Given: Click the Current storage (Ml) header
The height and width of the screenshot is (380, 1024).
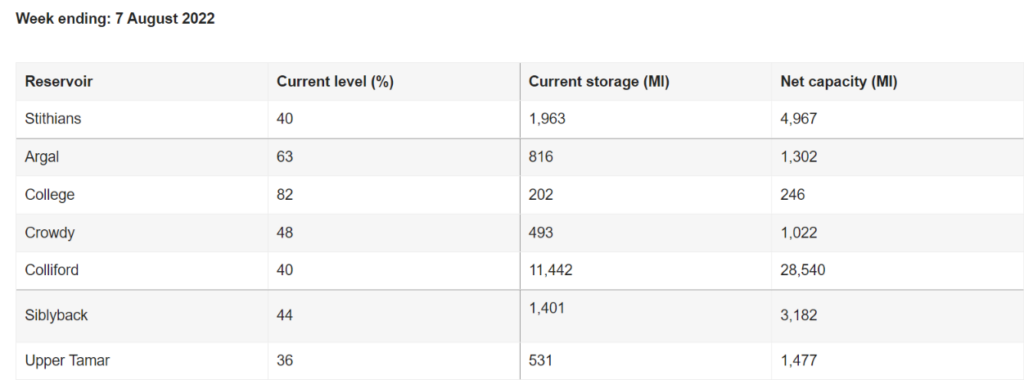Looking at the screenshot, I should pyautogui.click(x=599, y=82).
